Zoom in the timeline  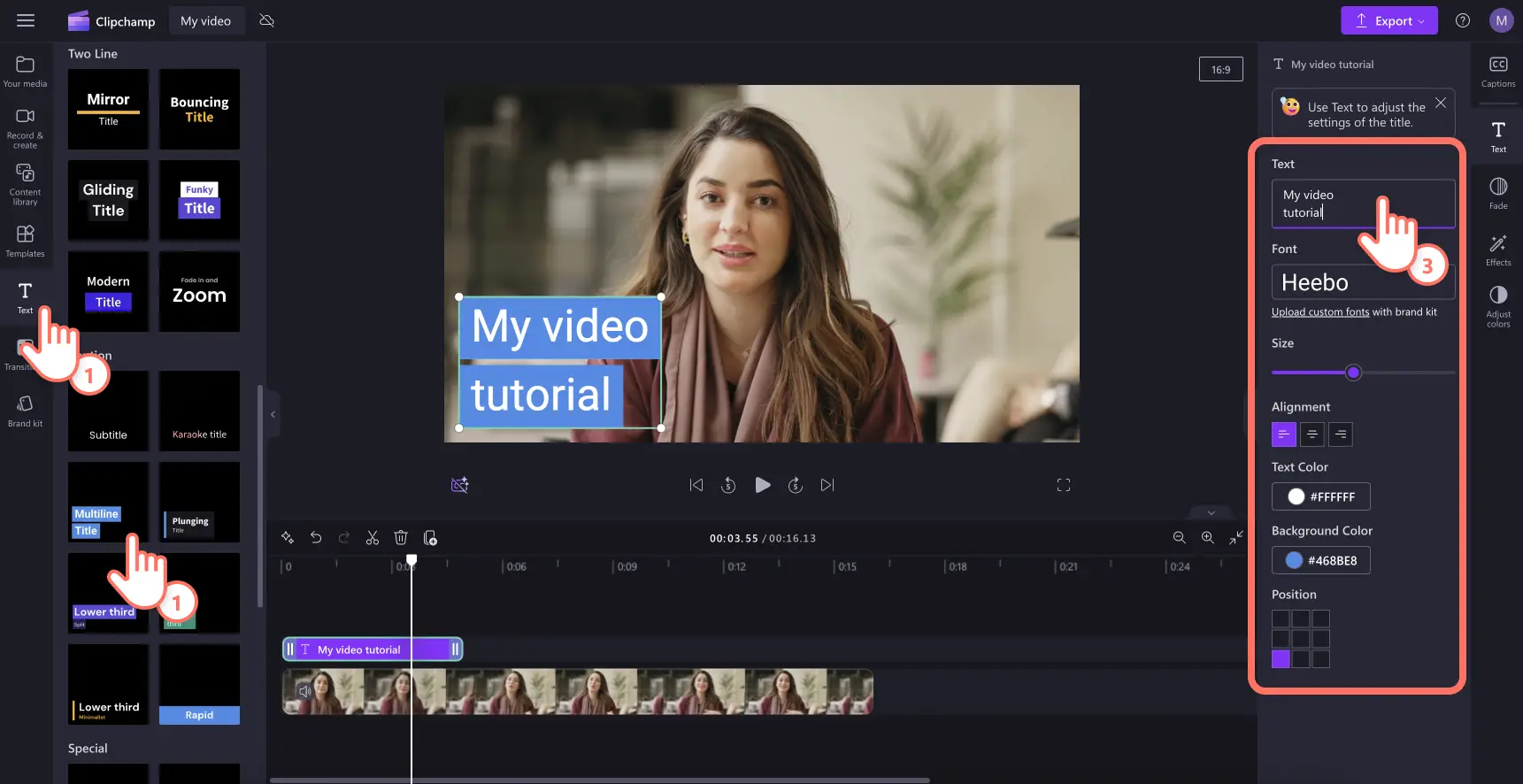(x=1207, y=537)
